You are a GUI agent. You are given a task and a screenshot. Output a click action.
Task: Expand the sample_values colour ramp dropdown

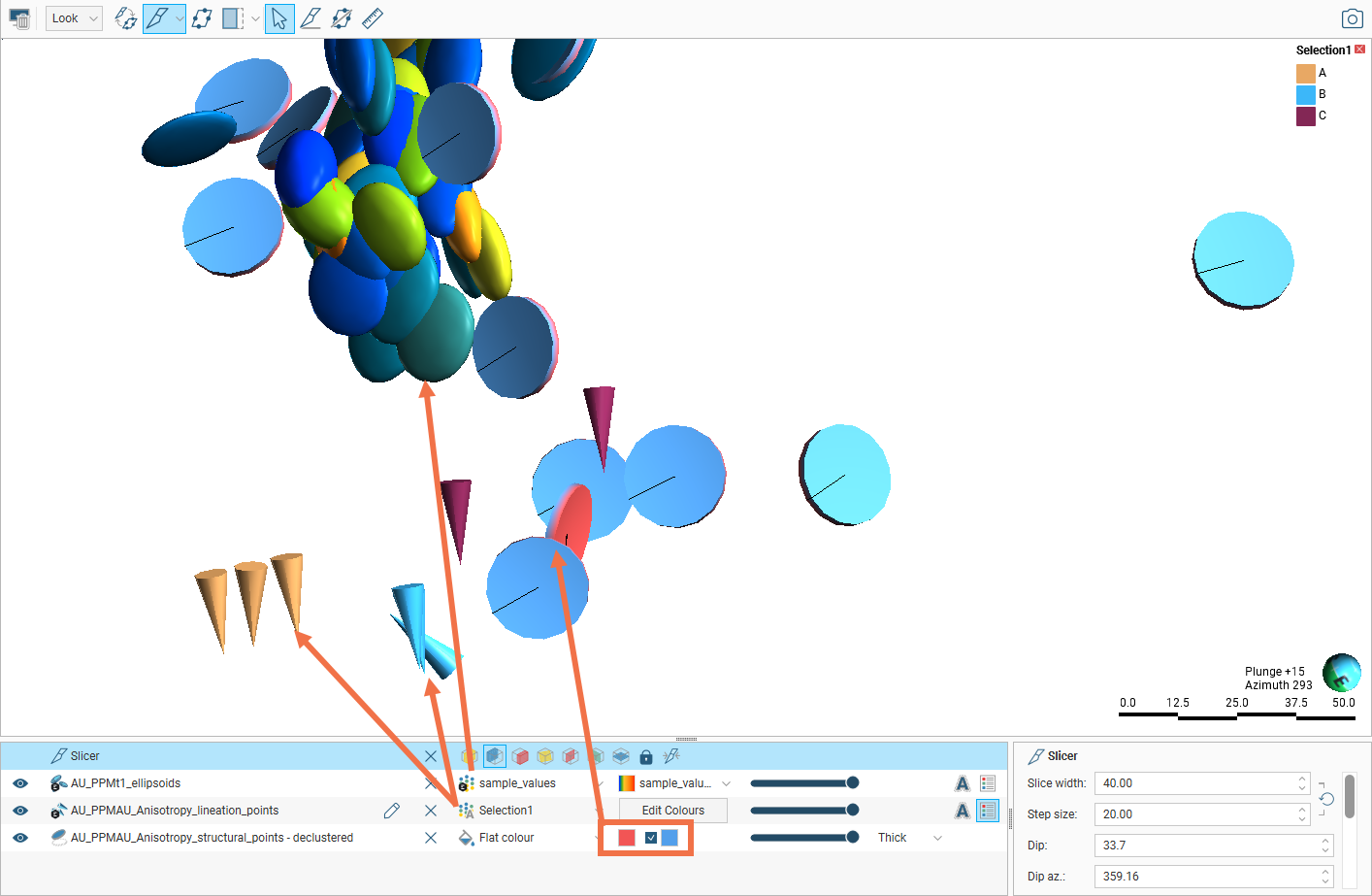(x=726, y=782)
